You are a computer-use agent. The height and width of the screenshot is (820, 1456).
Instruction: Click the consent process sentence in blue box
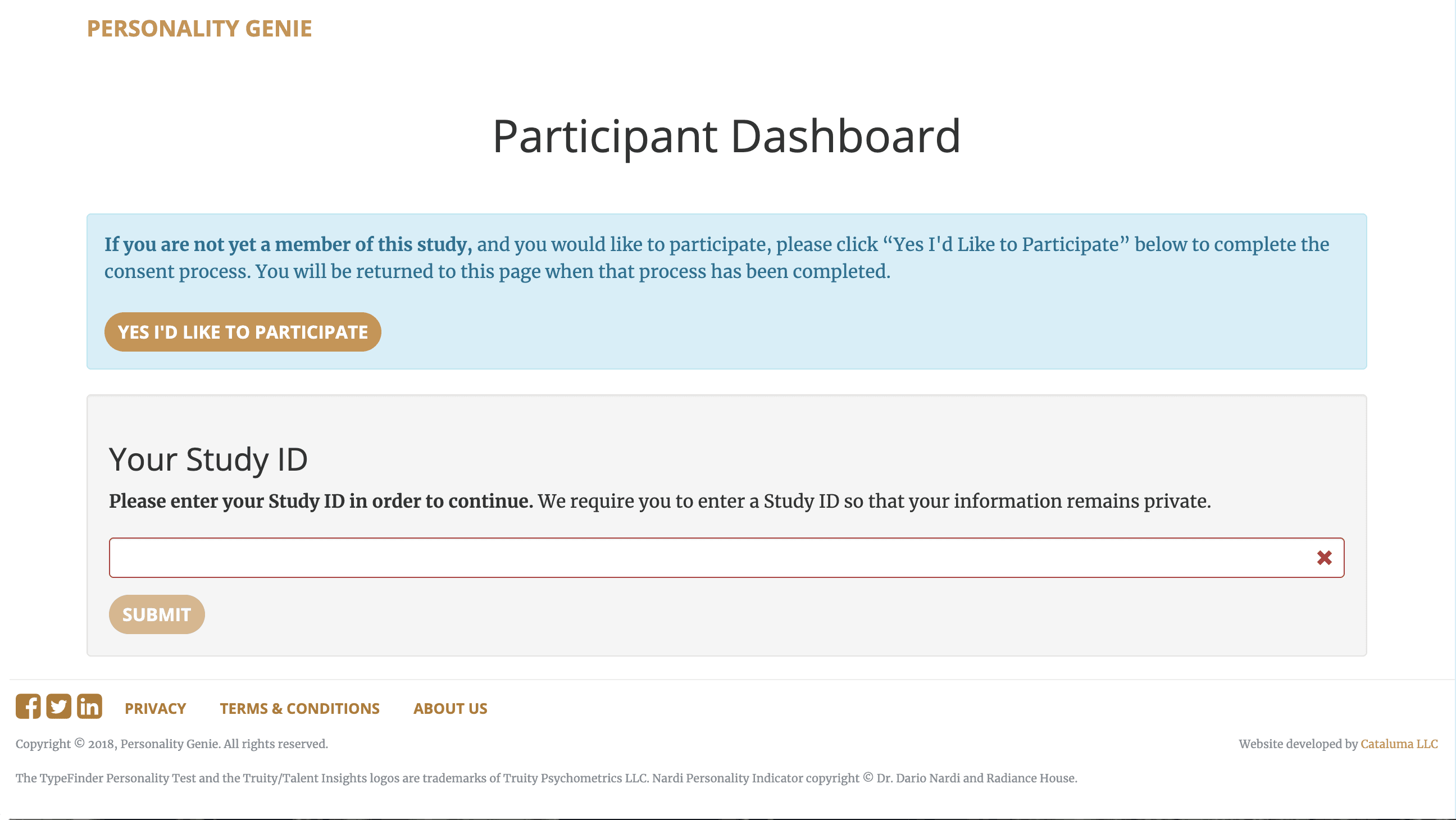pos(497,272)
